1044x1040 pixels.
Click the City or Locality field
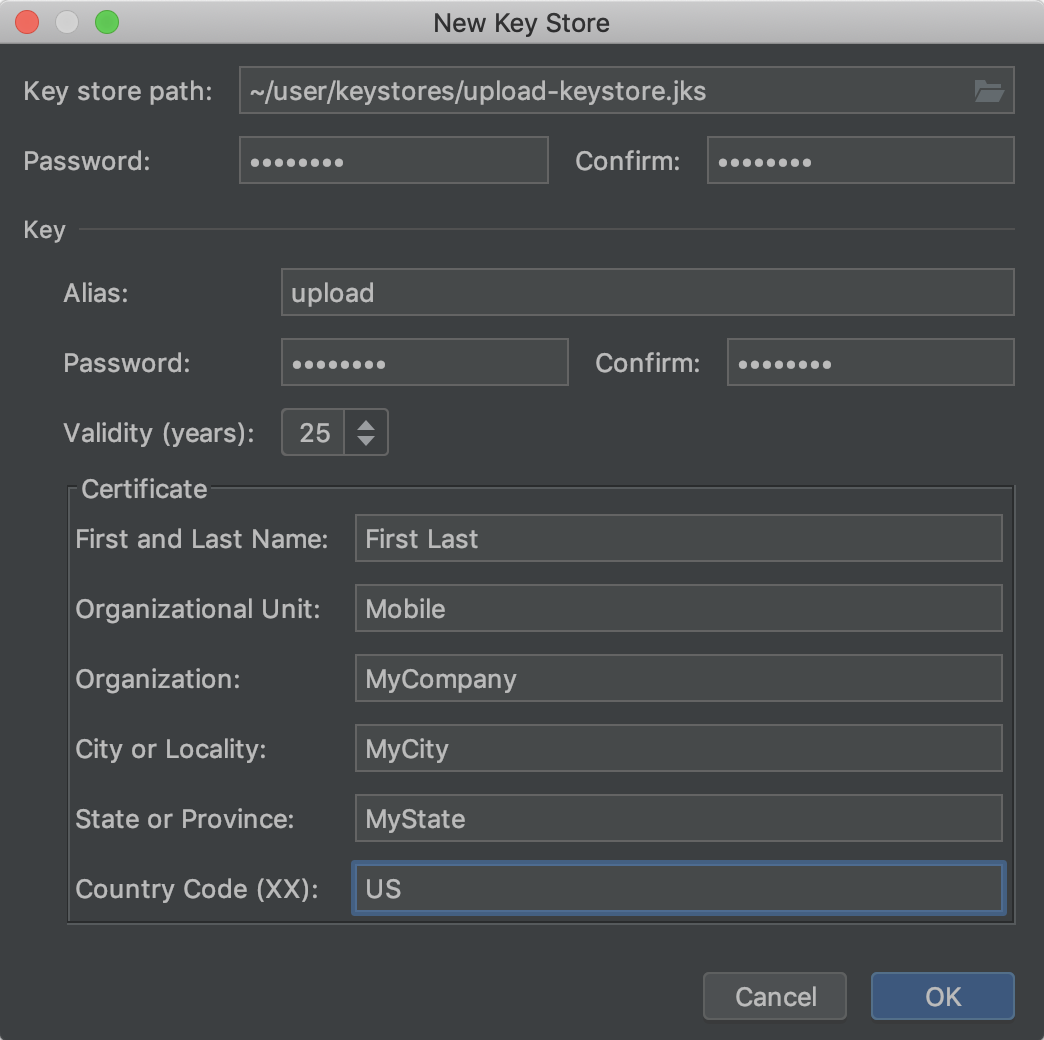click(x=678, y=748)
